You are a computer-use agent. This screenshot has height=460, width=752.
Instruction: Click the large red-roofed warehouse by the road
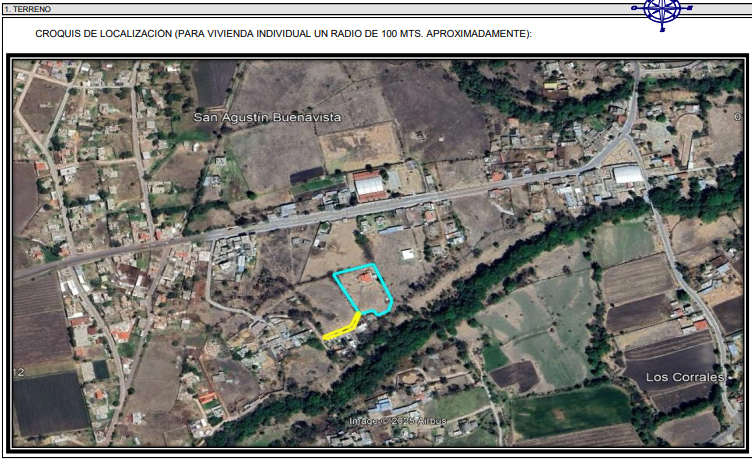click(368, 186)
